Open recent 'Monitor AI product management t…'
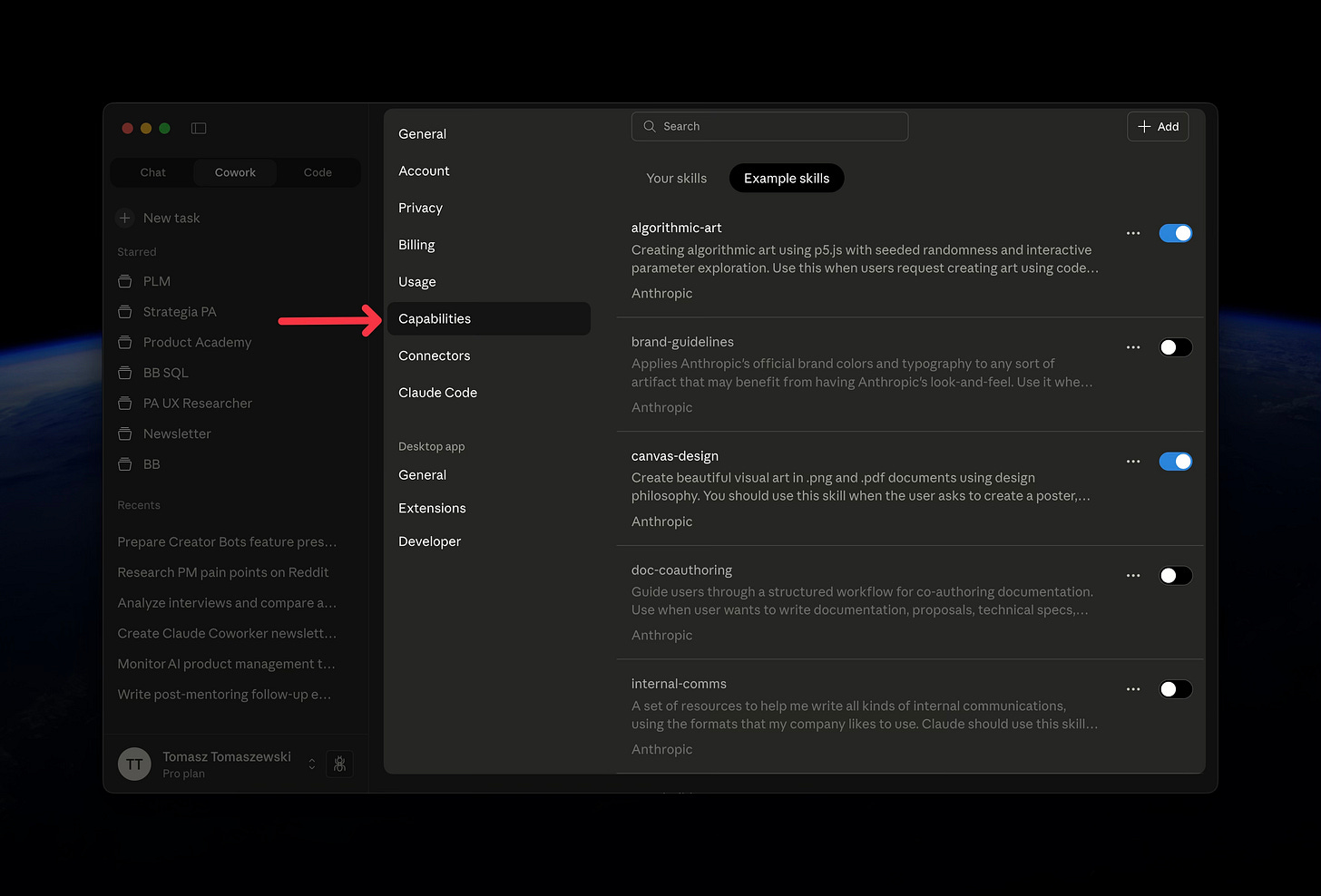 (227, 664)
